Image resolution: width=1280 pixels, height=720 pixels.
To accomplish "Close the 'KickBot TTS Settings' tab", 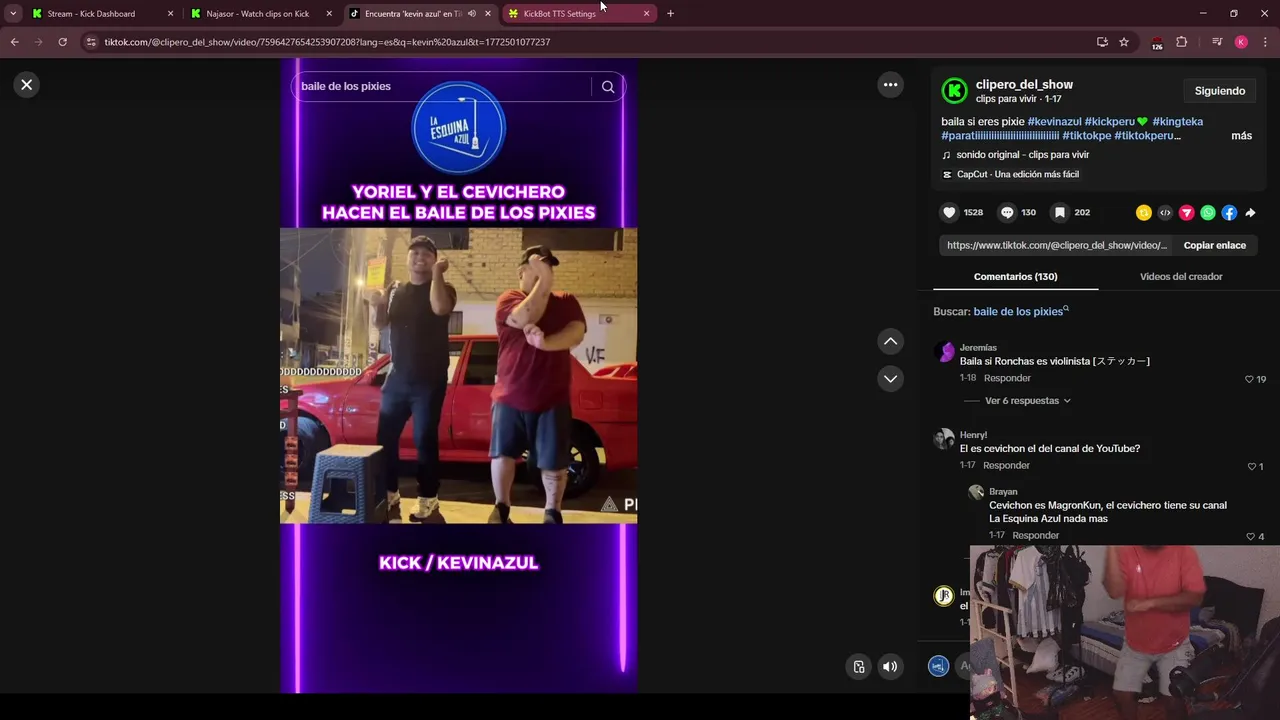I will coord(646,14).
